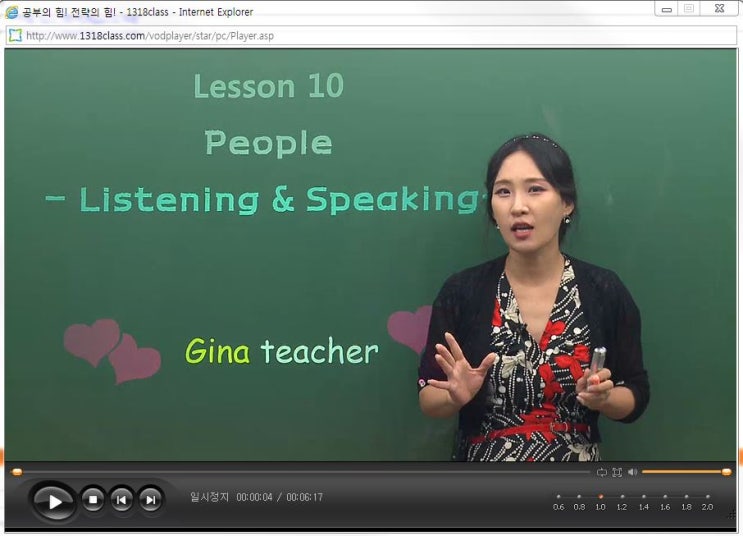This screenshot has height=536, width=743.
Task: Skip to the previous track
Action: point(121,500)
